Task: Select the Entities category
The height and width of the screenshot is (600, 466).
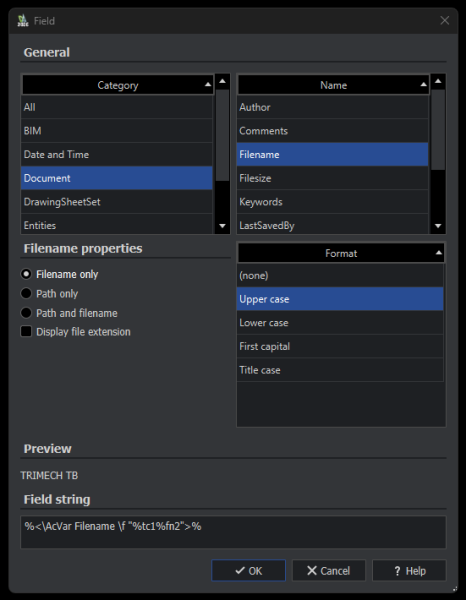Action: pos(117,225)
